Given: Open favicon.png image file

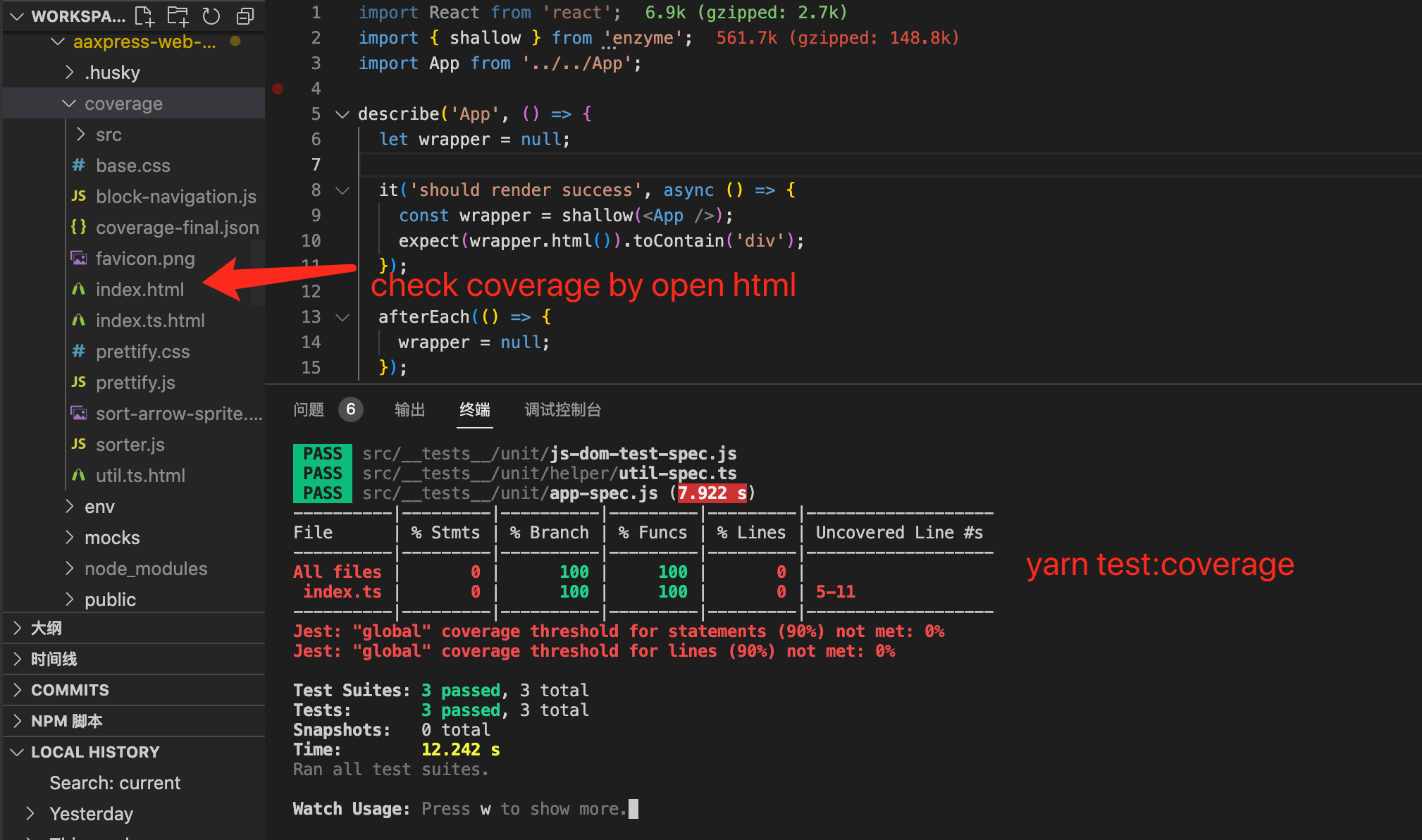Looking at the screenshot, I should (144, 259).
